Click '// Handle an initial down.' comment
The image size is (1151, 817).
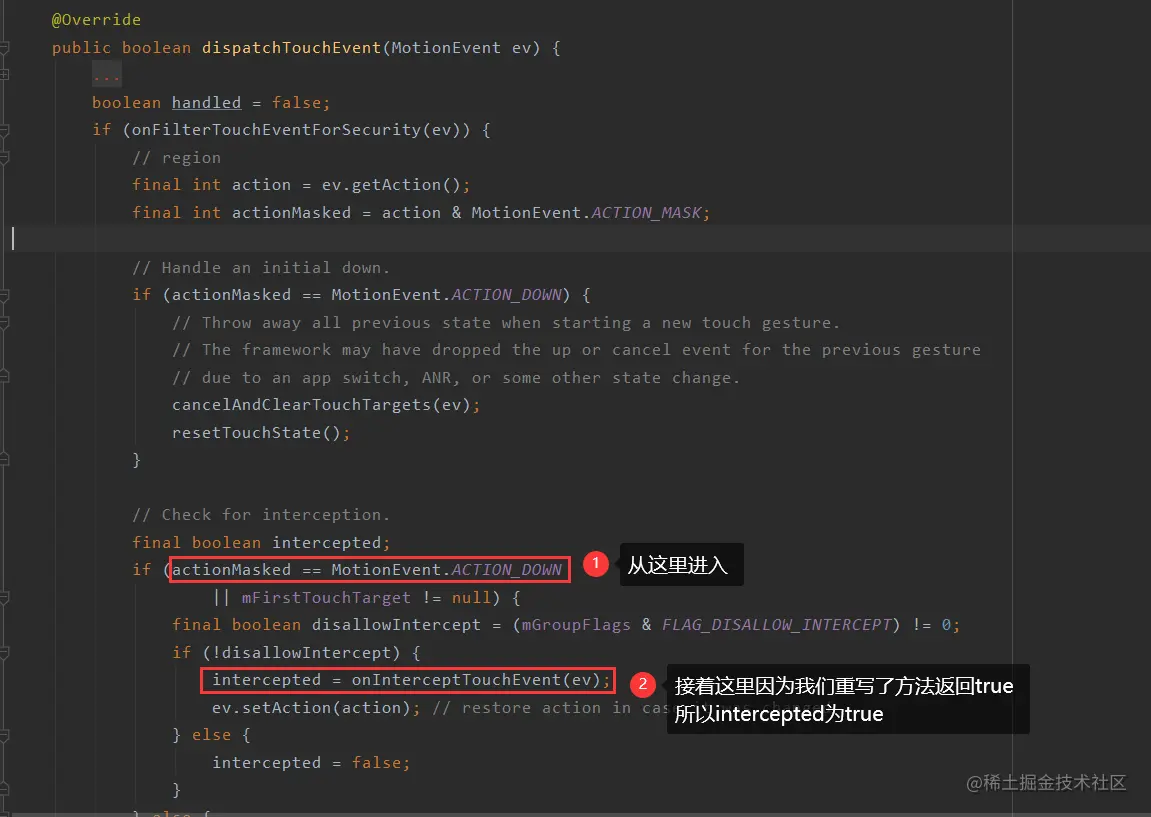(x=261, y=268)
